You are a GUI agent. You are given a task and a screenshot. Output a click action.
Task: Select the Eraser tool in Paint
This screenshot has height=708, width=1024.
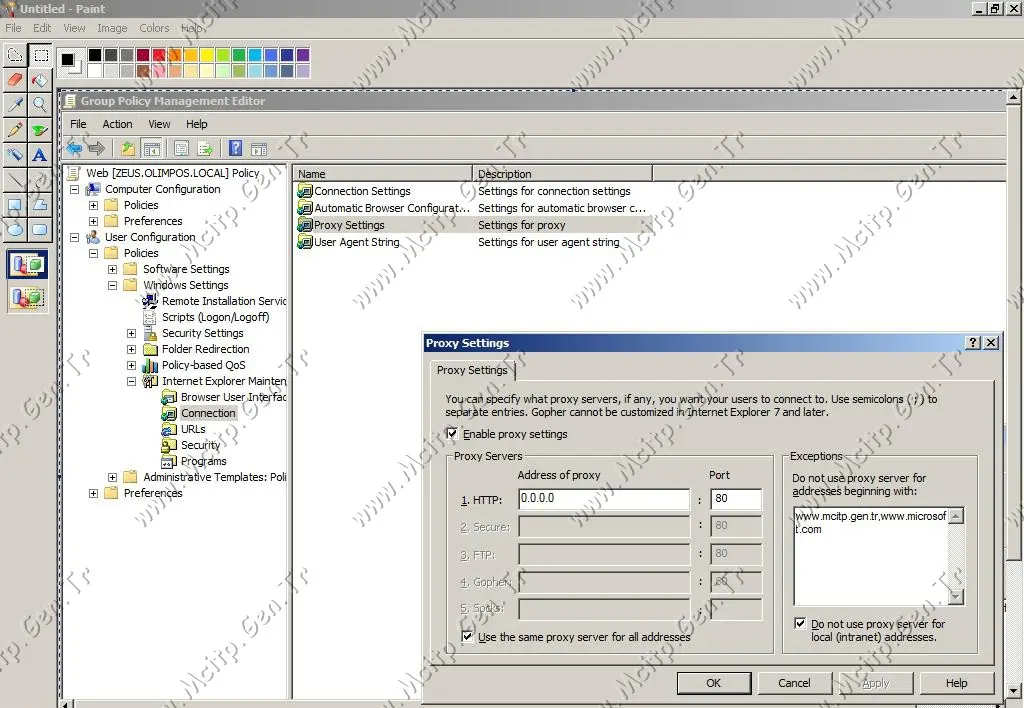tap(15, 80)
